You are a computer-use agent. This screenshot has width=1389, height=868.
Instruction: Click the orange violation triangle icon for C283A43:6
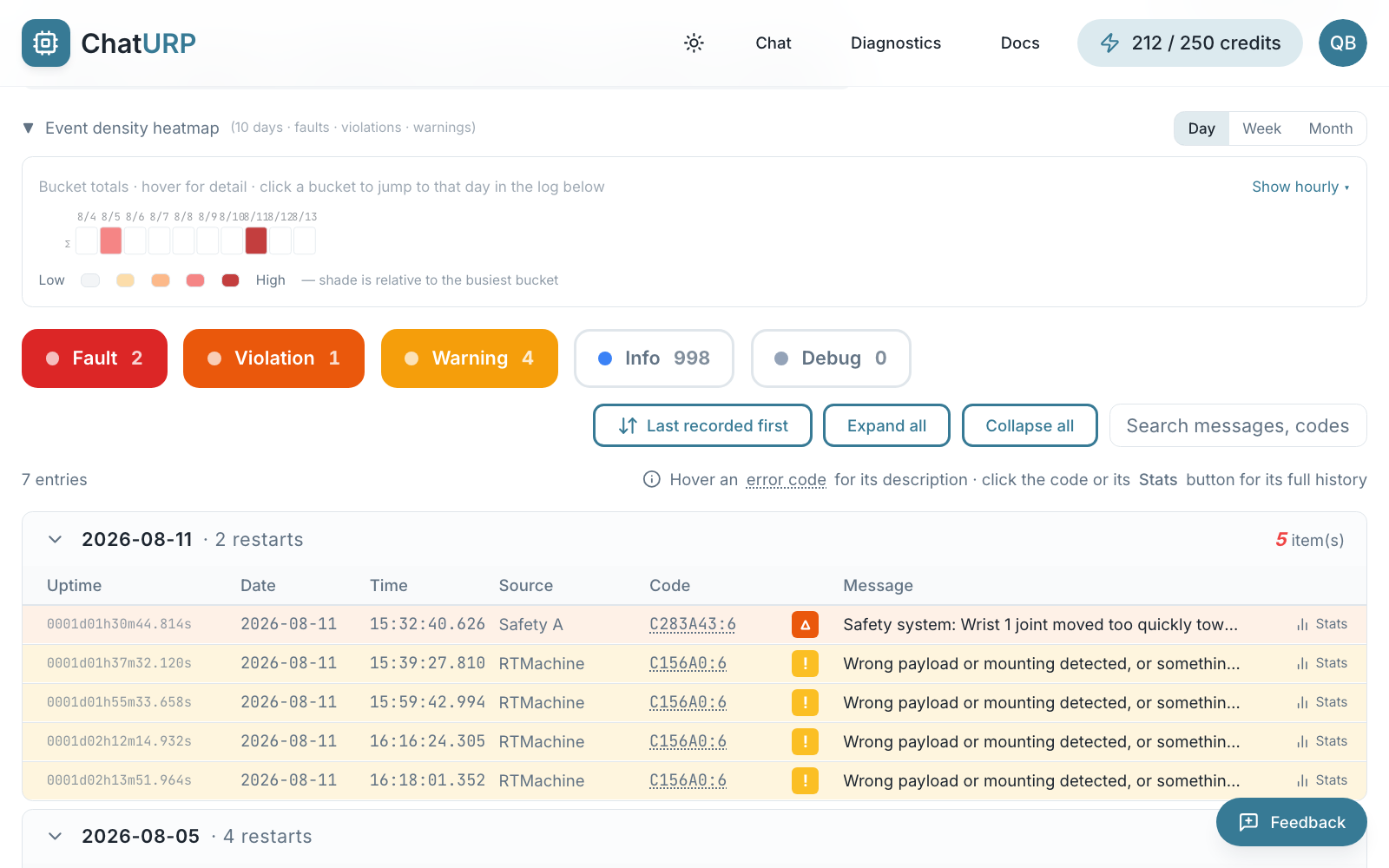(805, 624)
